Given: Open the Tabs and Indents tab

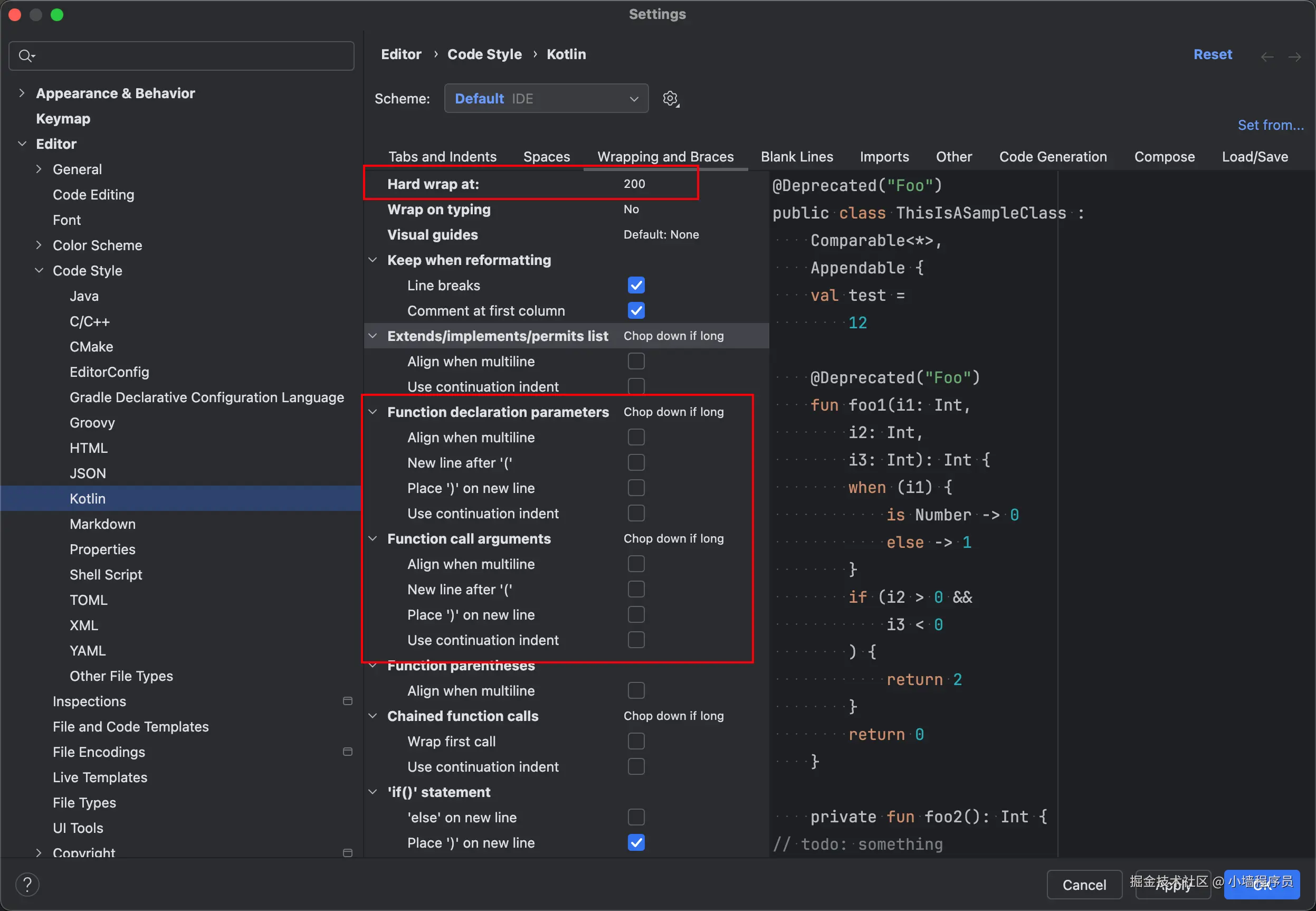Looking at the screenshot, I should (442, 156).
